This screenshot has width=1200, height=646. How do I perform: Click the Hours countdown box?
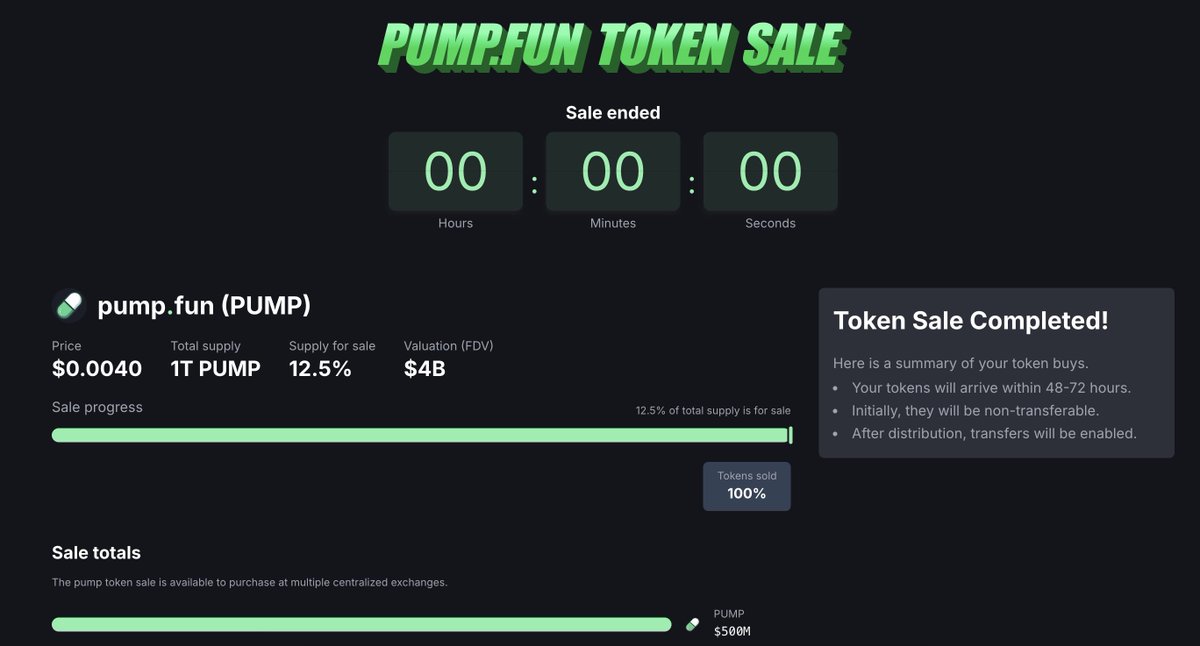455,171
